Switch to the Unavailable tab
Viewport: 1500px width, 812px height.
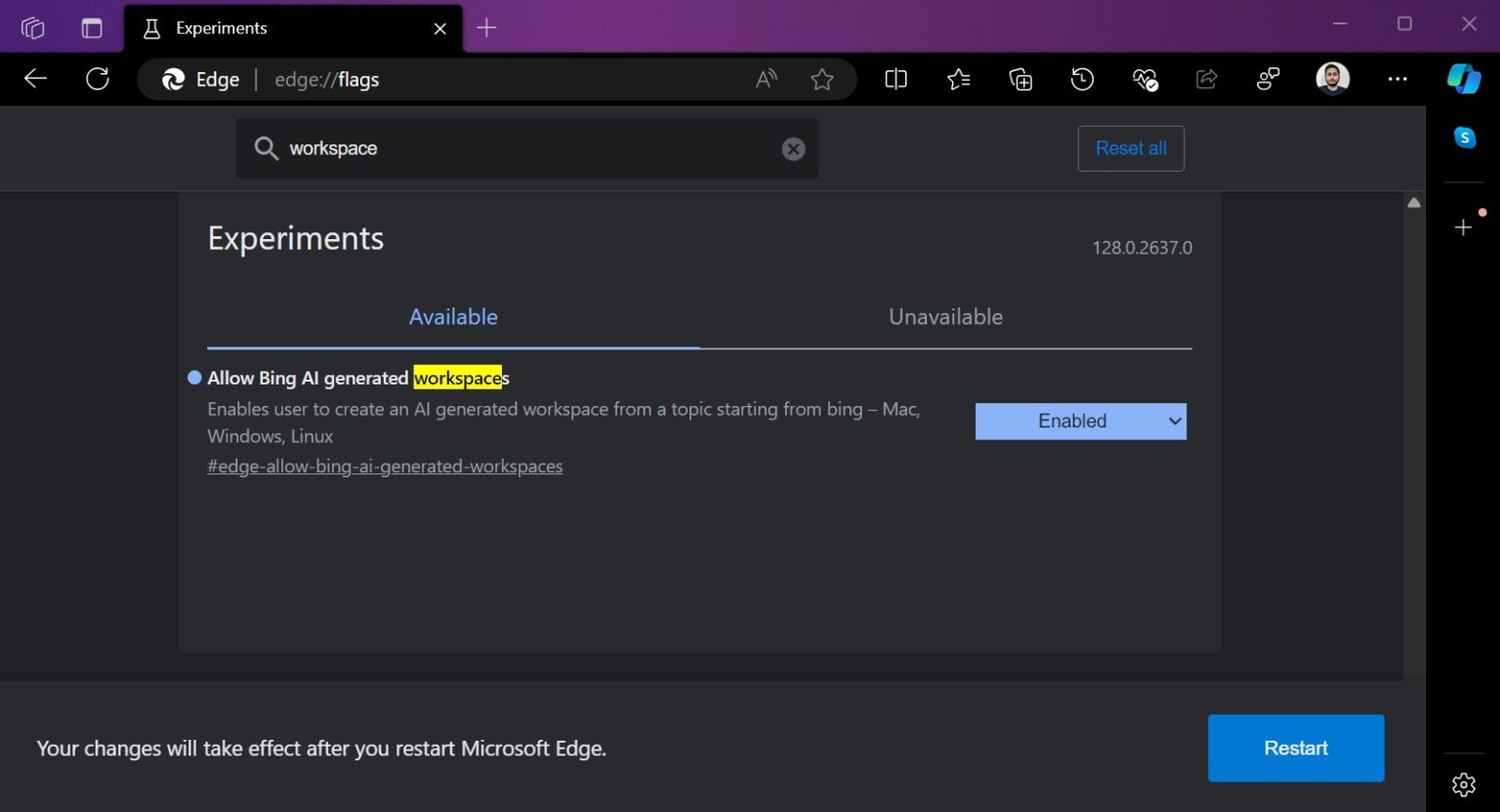click(x=944, y=316)
